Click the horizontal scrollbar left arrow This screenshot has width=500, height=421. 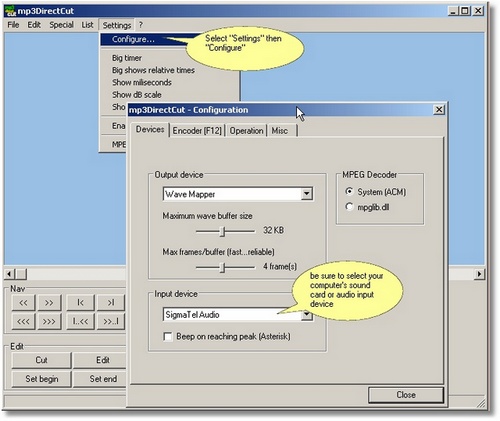(9, 274)
